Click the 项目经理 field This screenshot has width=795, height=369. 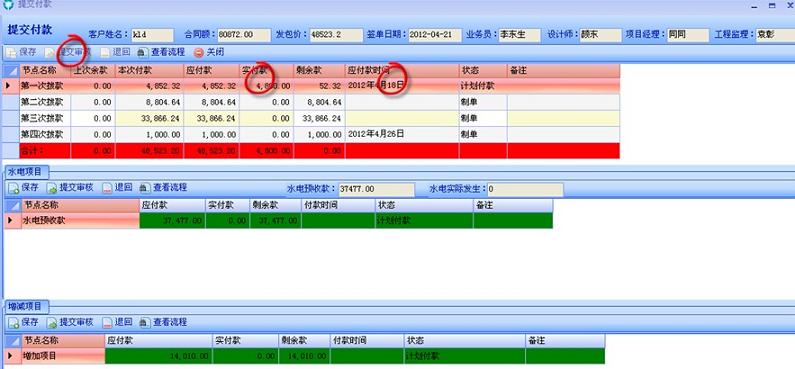tap(688, 35)
